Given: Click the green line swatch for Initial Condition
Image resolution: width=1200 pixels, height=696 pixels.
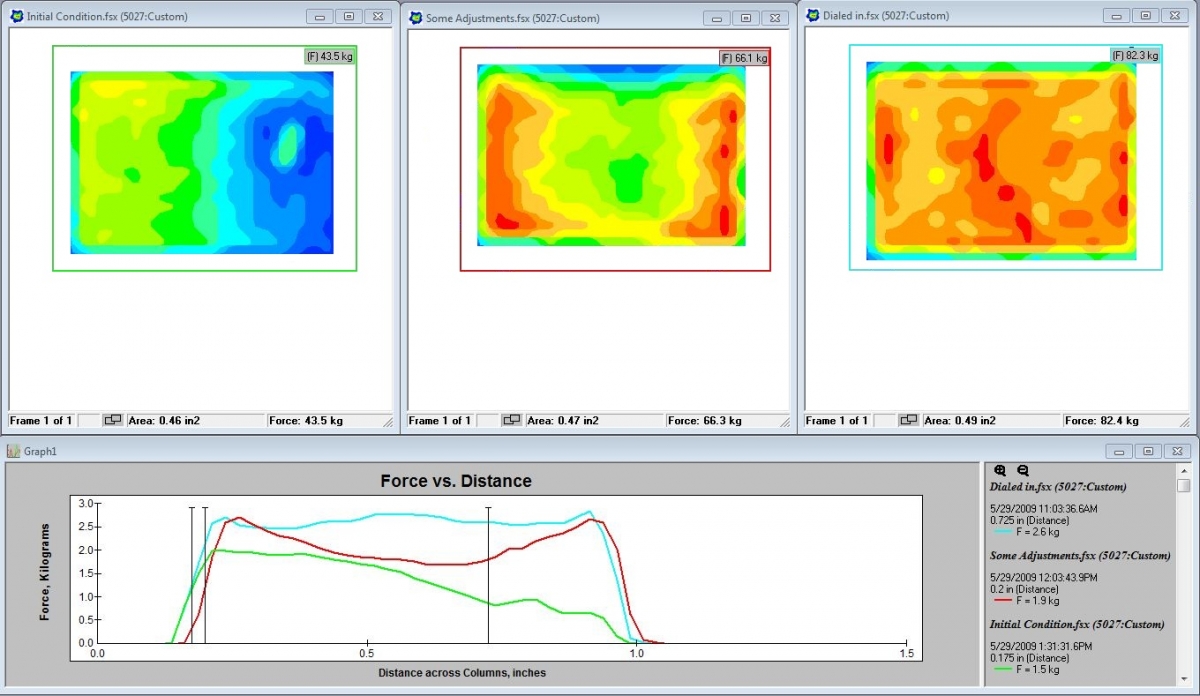Looking at the screenshot, I should (x=1001, y=671).
